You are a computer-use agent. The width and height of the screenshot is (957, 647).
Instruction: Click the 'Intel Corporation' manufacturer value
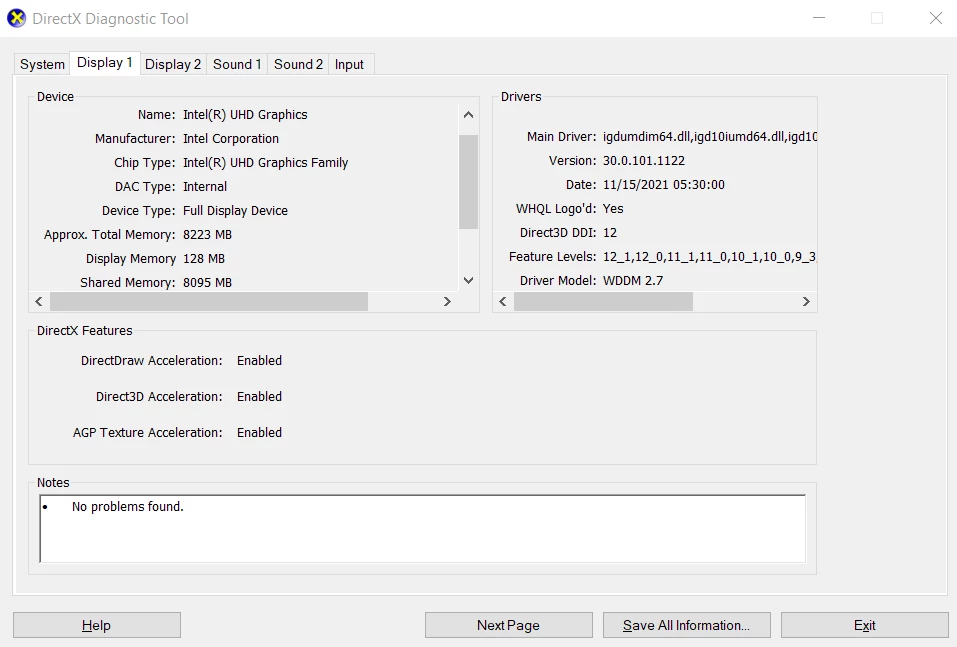(x=231, y=139)
